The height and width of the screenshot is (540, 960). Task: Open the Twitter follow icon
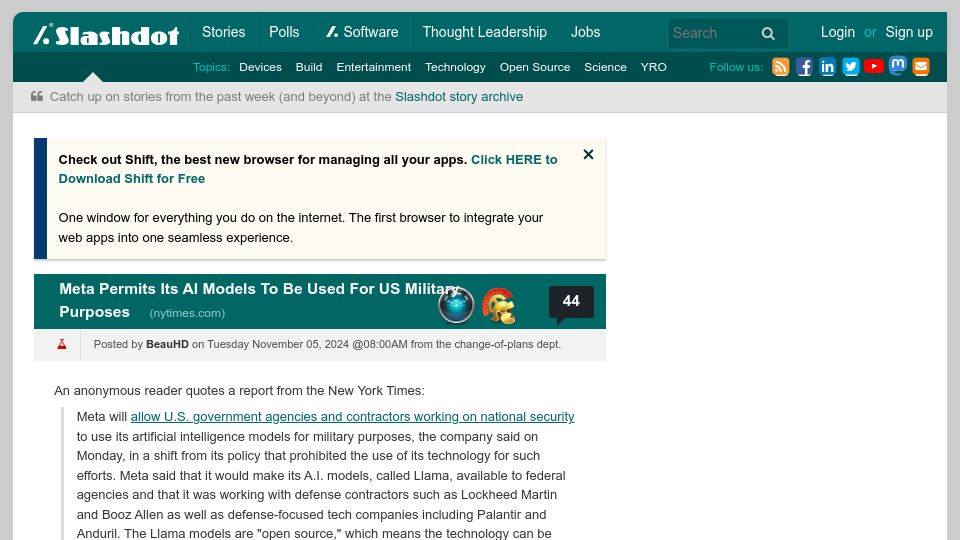(850, 67)
